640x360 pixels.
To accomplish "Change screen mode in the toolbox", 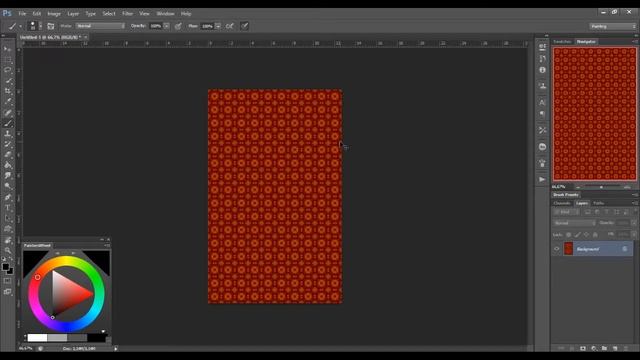I will pyautogui.click(x=8, y=291).
